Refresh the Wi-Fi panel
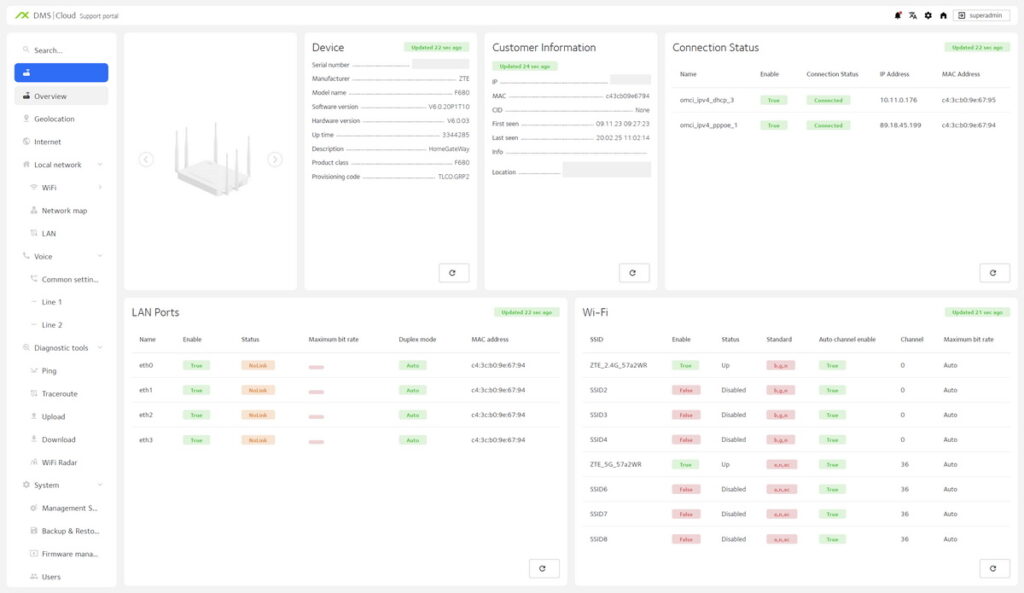This screenshot has height=593, width=1024. (994, 569)
